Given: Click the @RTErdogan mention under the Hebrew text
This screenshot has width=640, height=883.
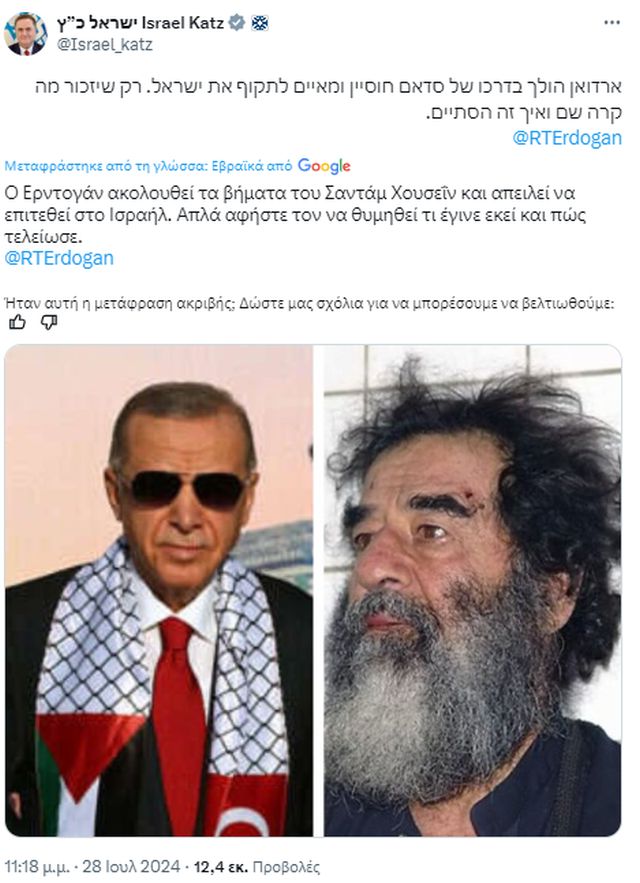Looking at the screenshot, I should pos(567,138).
